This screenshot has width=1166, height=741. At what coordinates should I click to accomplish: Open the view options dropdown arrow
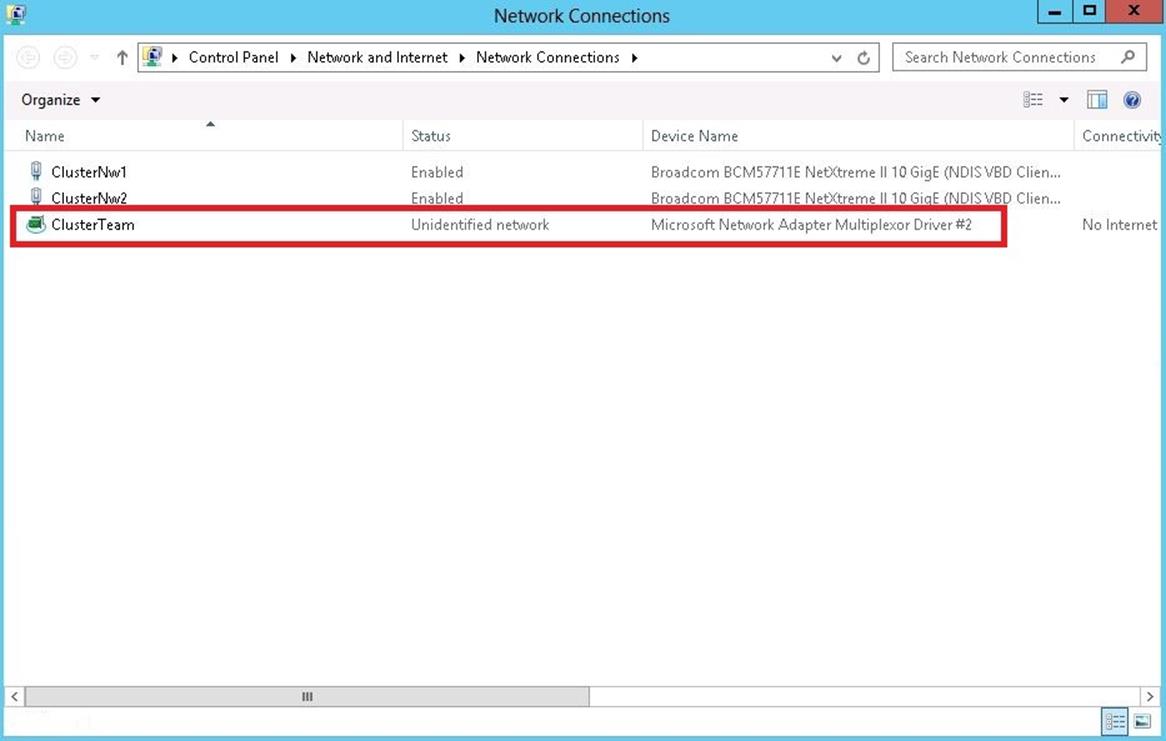pyautogui.click(x=1064, y=100)
